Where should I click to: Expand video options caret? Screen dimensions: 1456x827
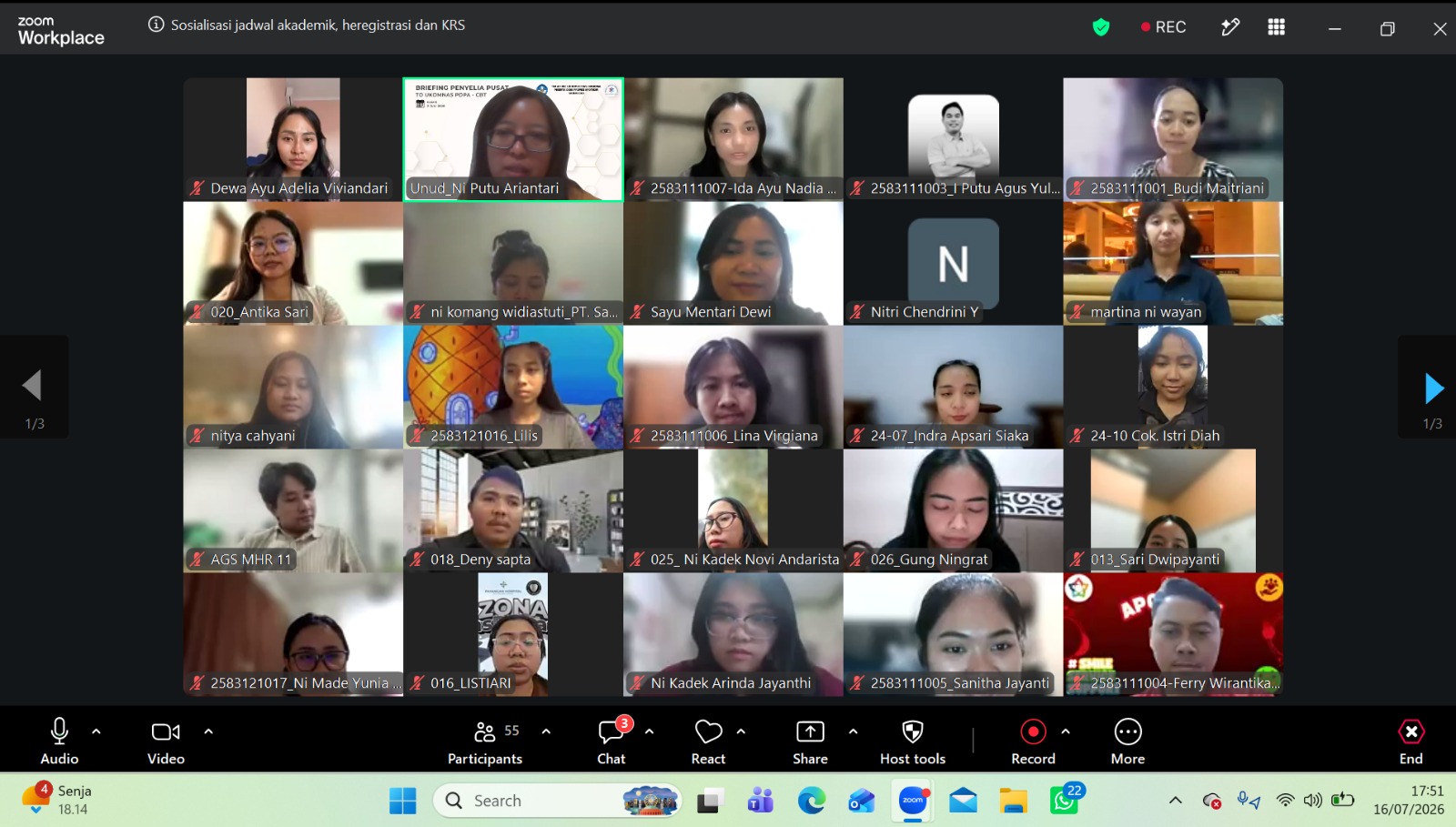pos(208,731)
